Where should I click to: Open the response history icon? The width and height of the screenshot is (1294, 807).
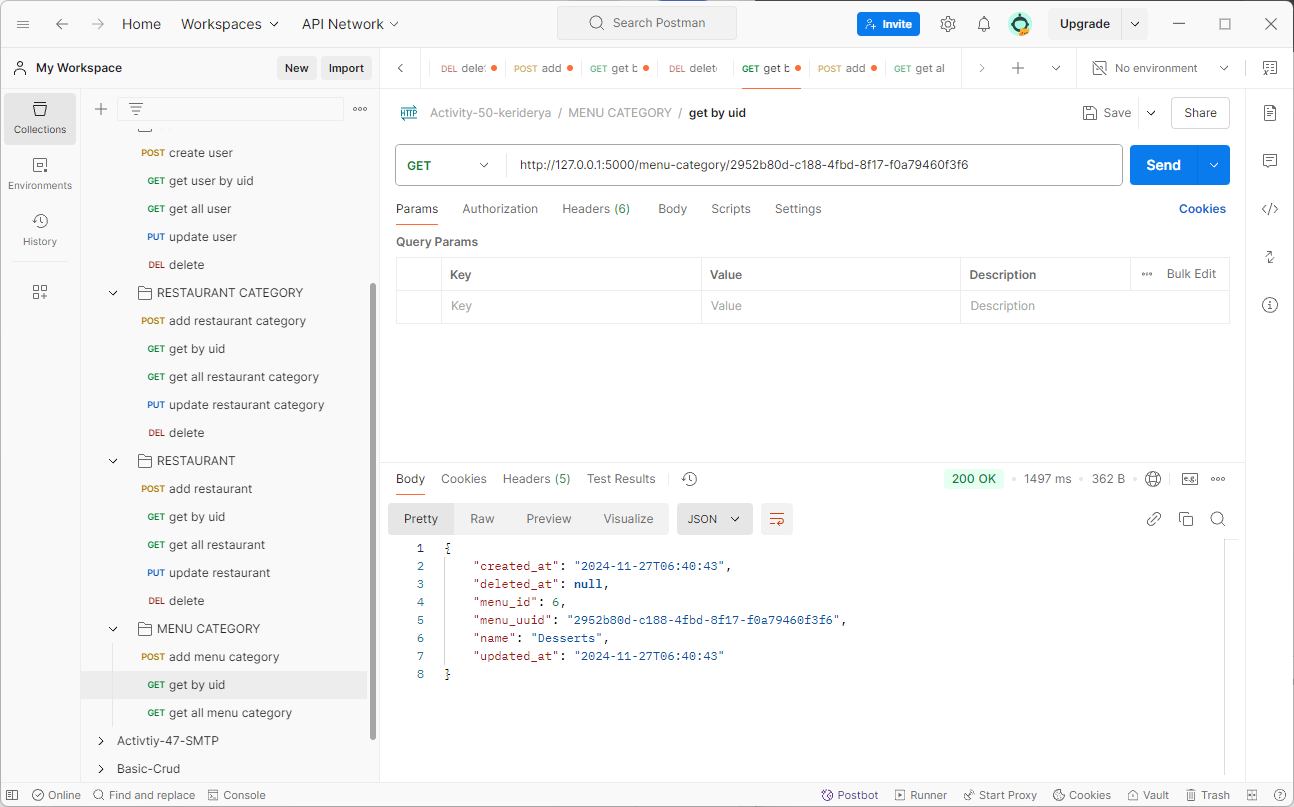point(689,479)
